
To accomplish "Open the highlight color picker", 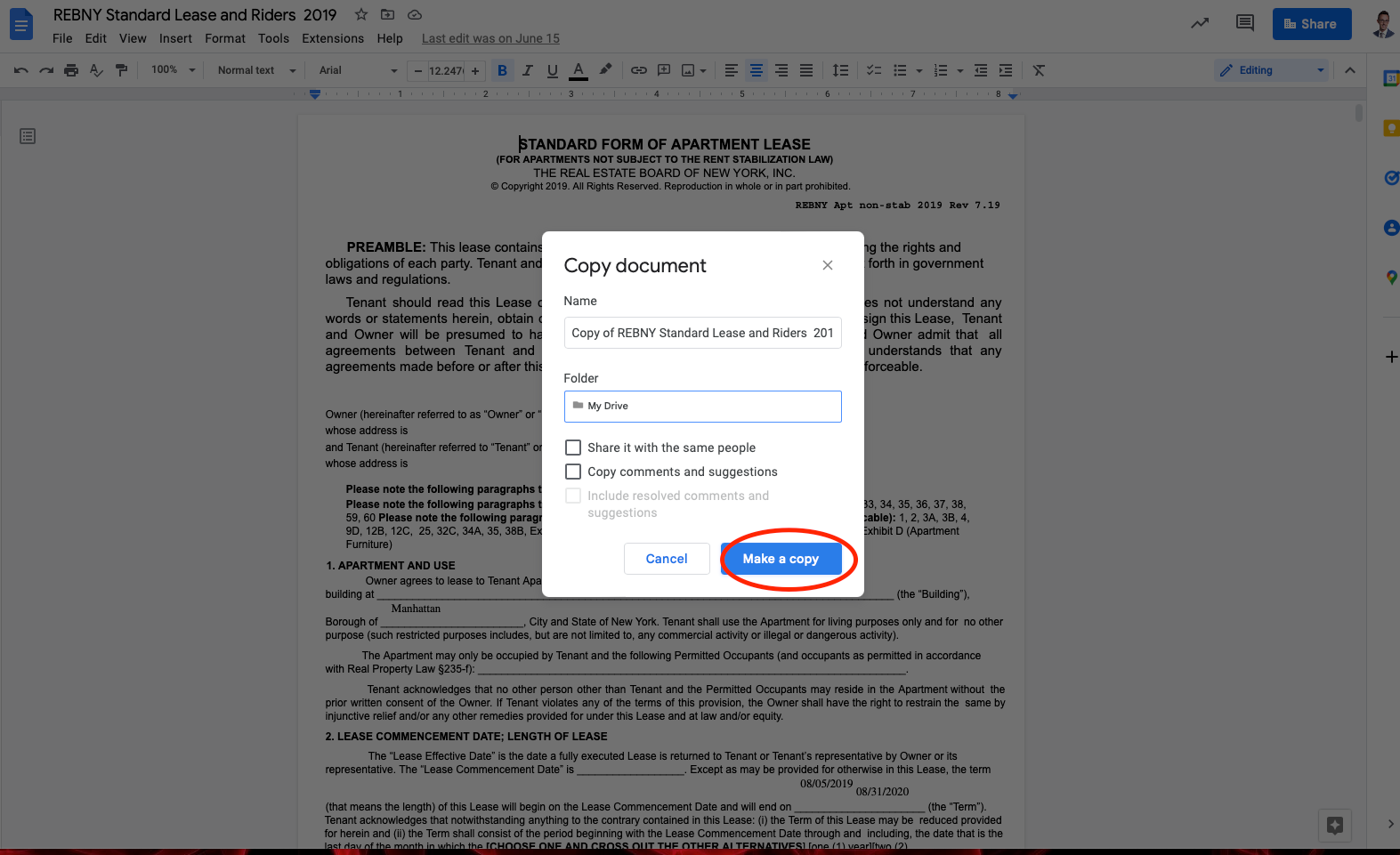I will tap(605, 69).
